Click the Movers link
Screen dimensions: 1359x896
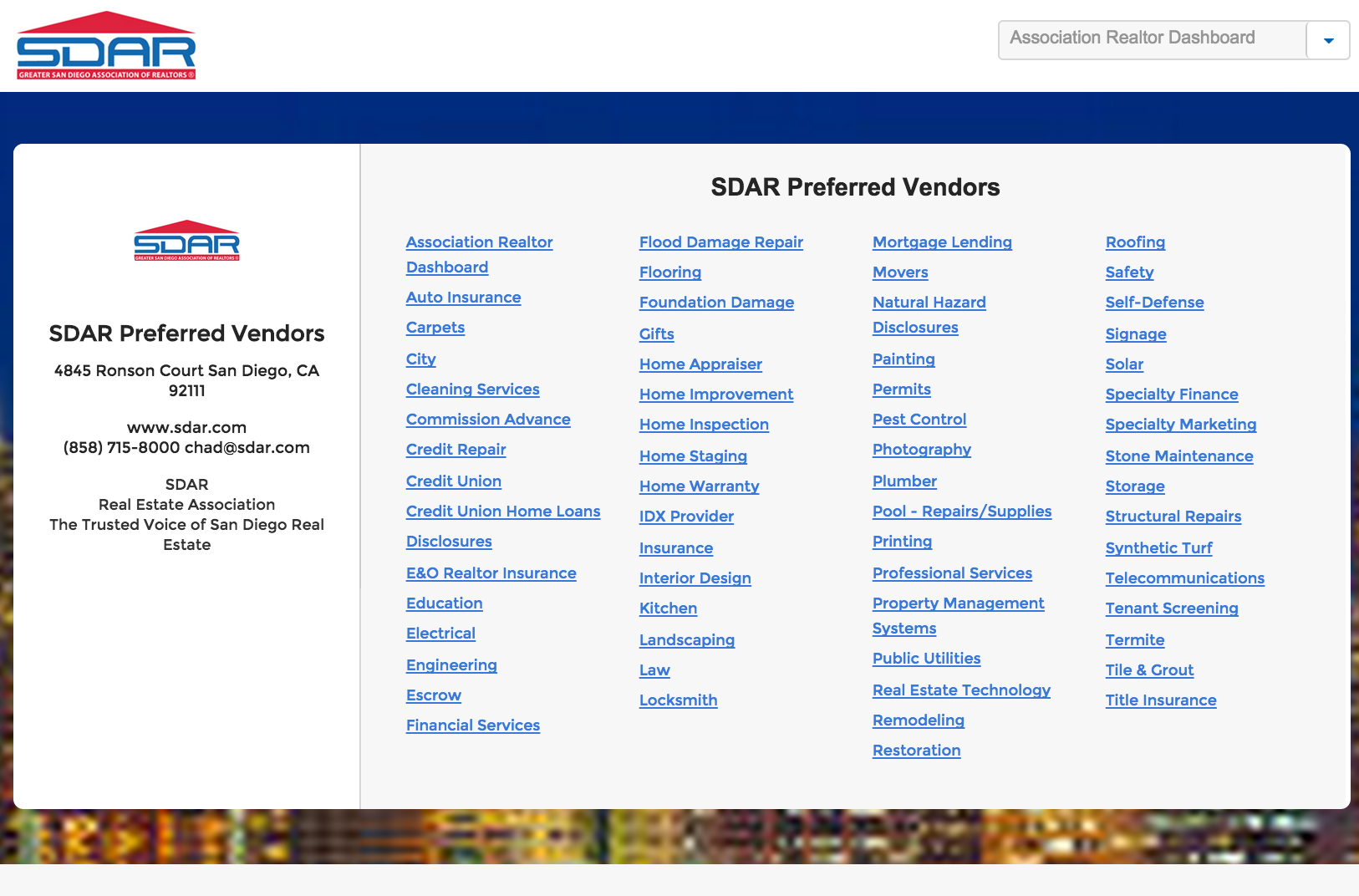900,272
